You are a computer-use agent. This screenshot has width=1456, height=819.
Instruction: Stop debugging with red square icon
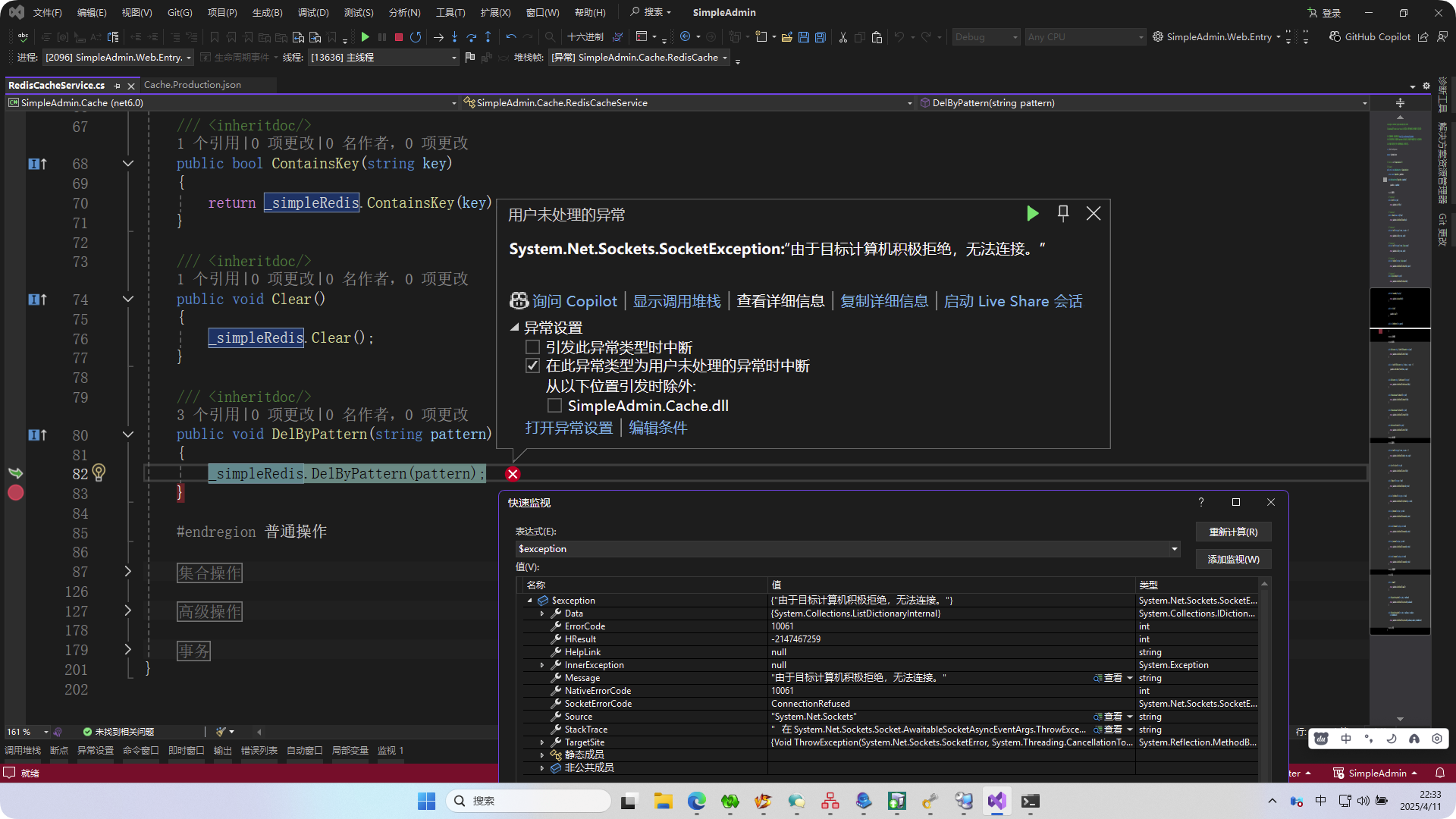pos(399,36)
